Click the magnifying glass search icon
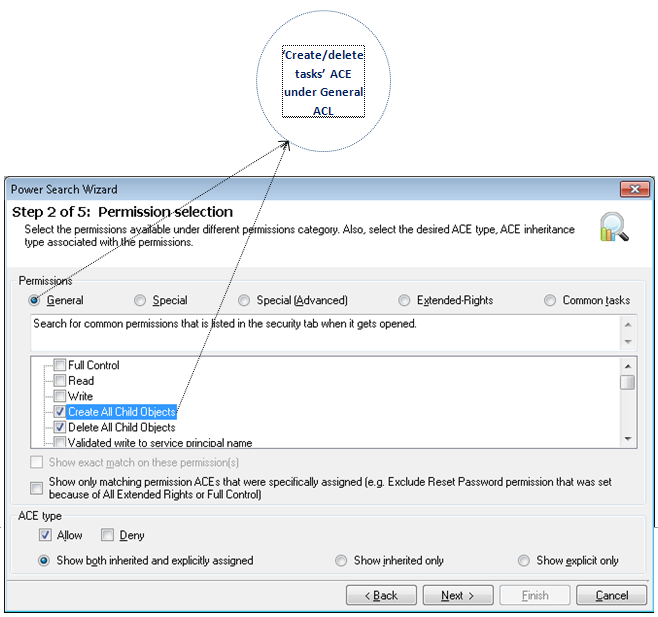 coord(612,228)
